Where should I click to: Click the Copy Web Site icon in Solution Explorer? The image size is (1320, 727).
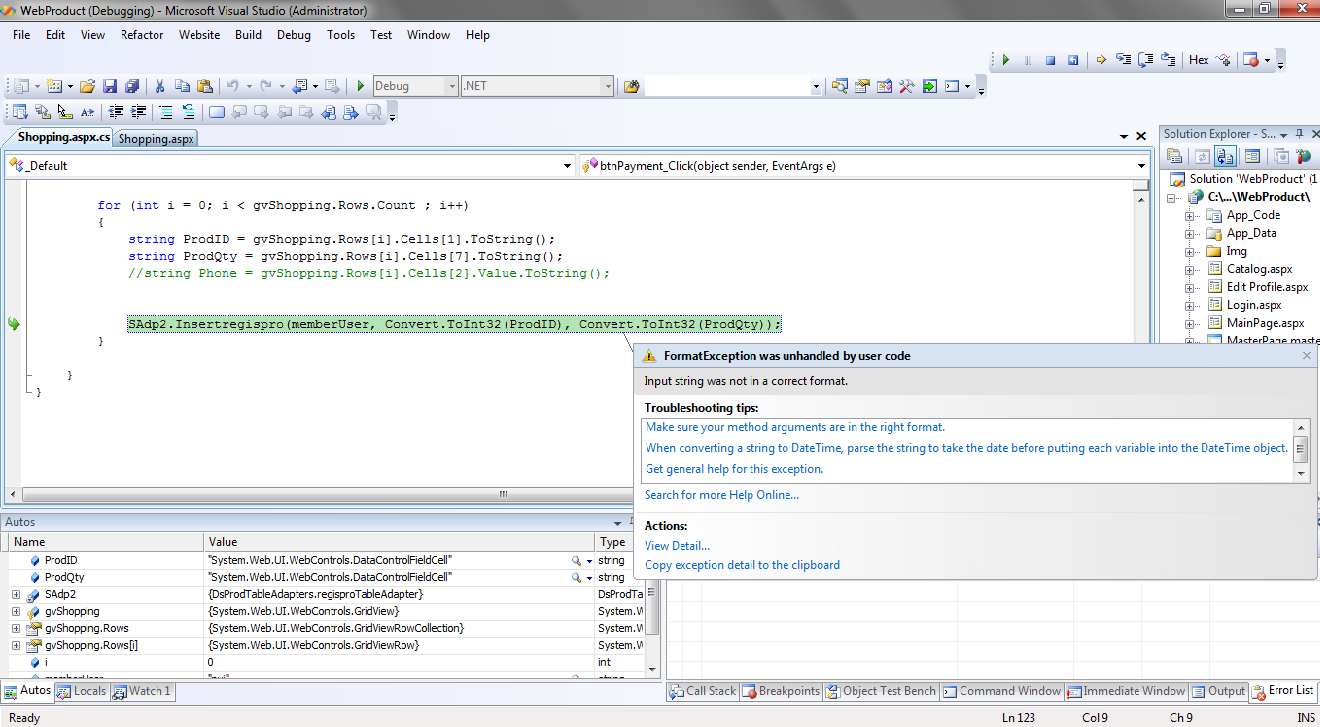1281,156
